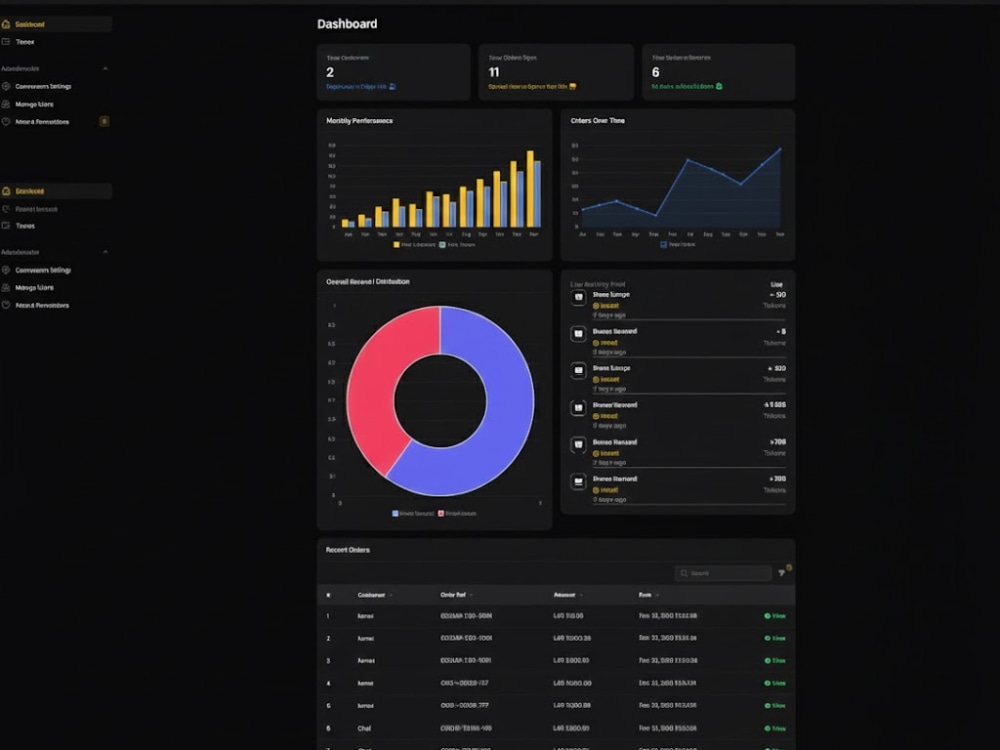Click the box icon of the fifth activity feed entry
Screen dimensions: 1000x750
click(x=578, y=445)
